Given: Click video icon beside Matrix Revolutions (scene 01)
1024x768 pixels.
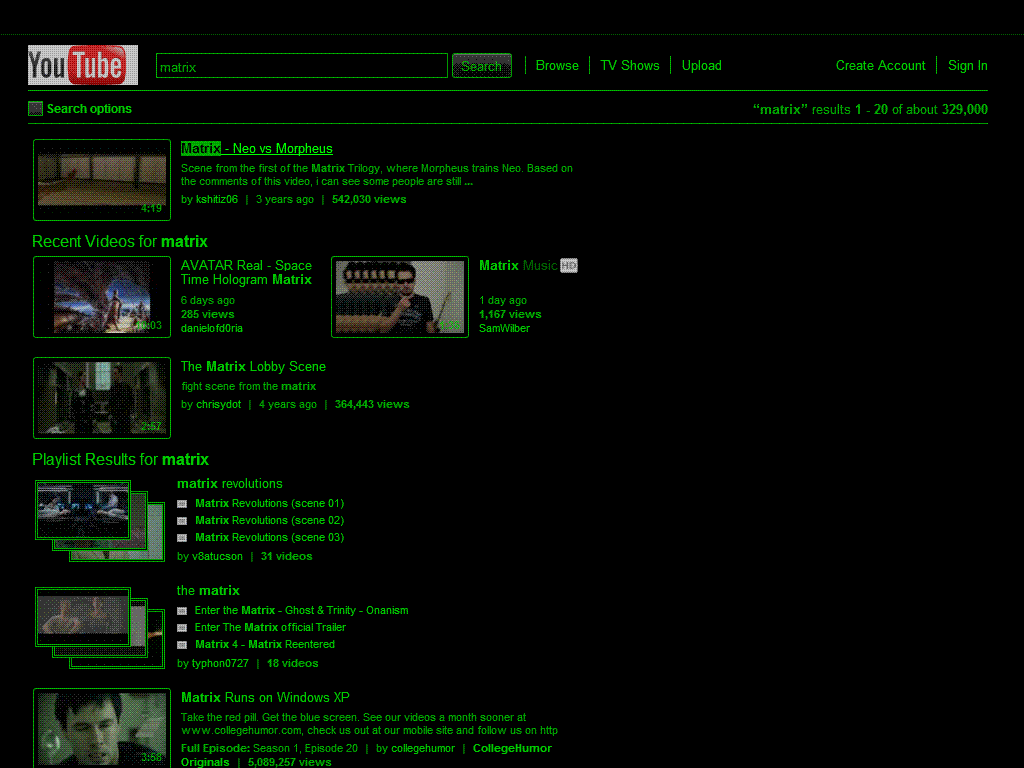Looking at the screenshot, I should click(182, 504).
